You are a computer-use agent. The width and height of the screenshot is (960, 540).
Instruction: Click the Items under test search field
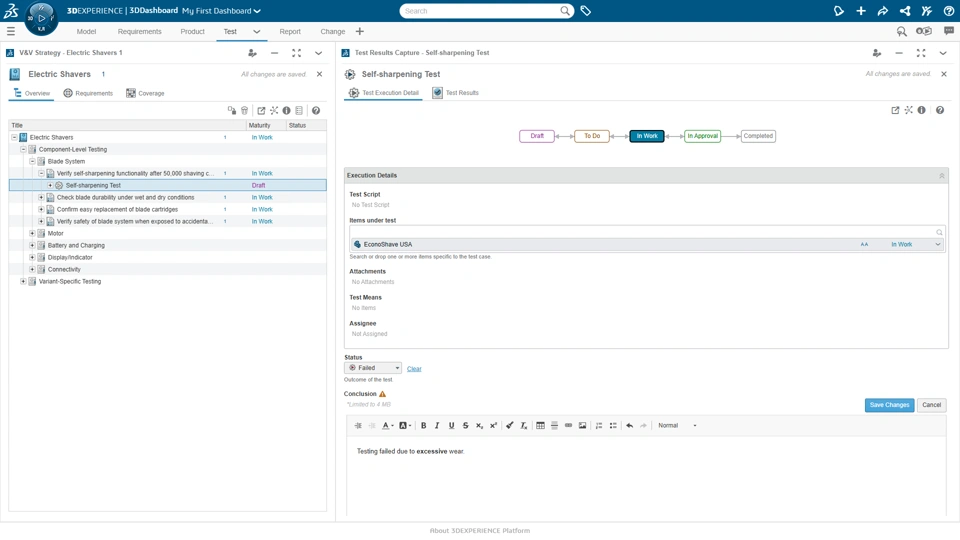click(x=647, y=232)
